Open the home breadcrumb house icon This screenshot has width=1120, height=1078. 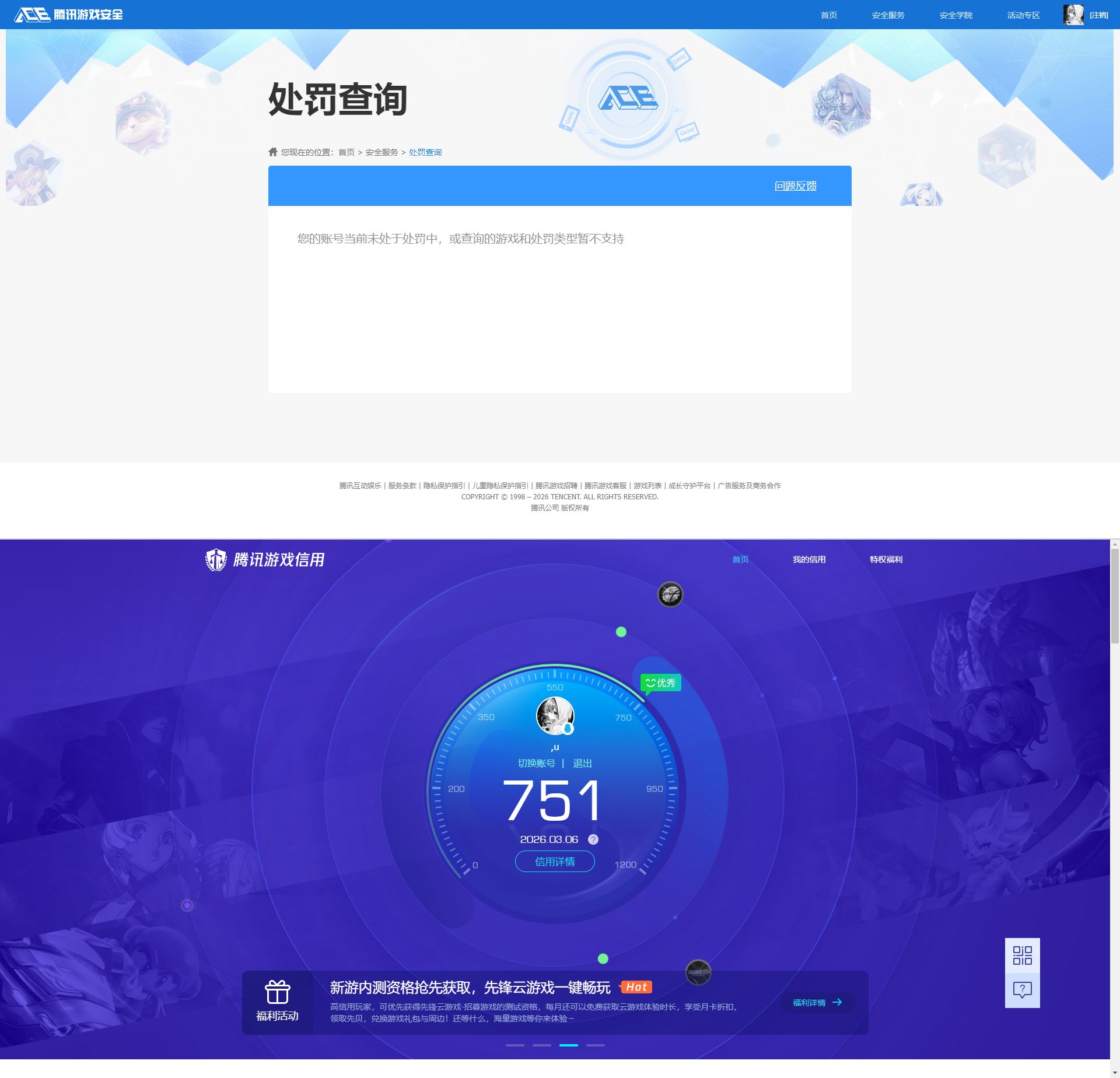(x=273, y=152)
